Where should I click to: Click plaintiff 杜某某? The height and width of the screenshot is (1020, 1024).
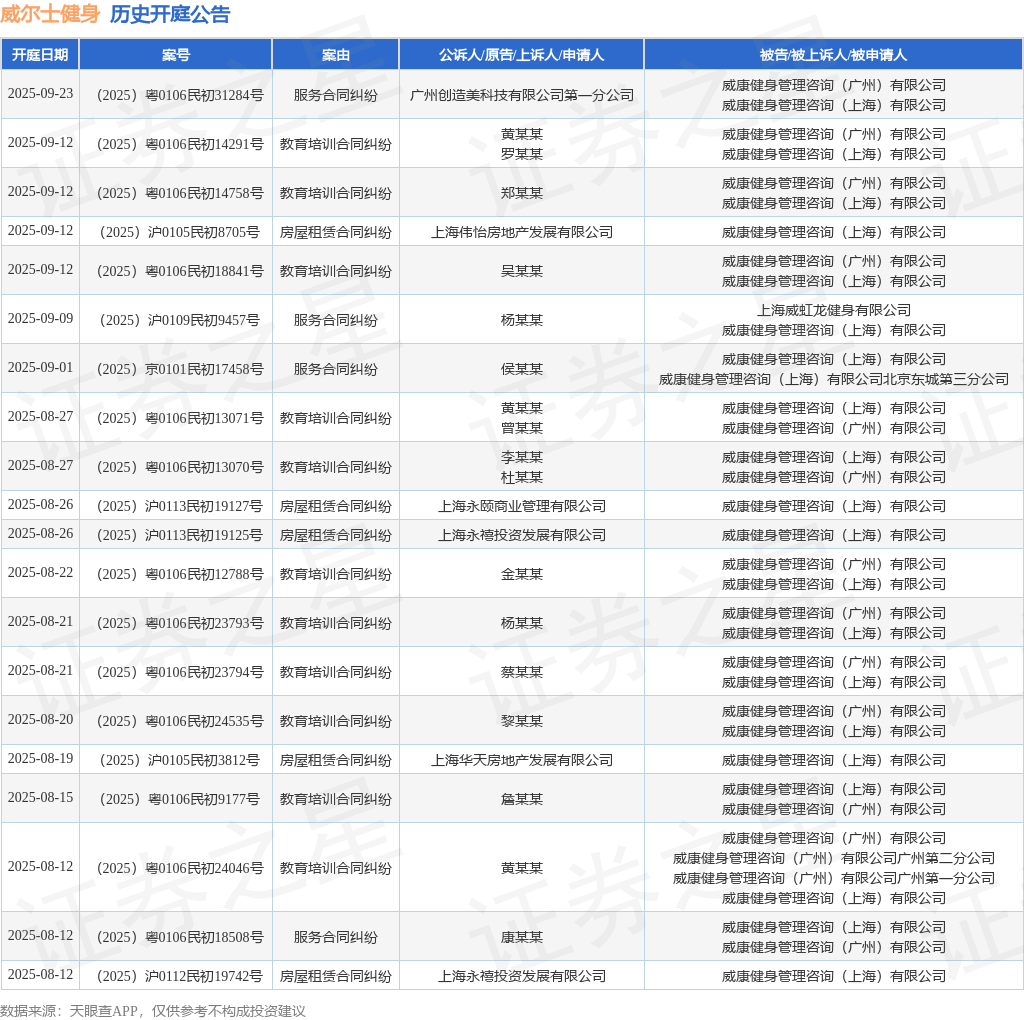click(522, 477)
